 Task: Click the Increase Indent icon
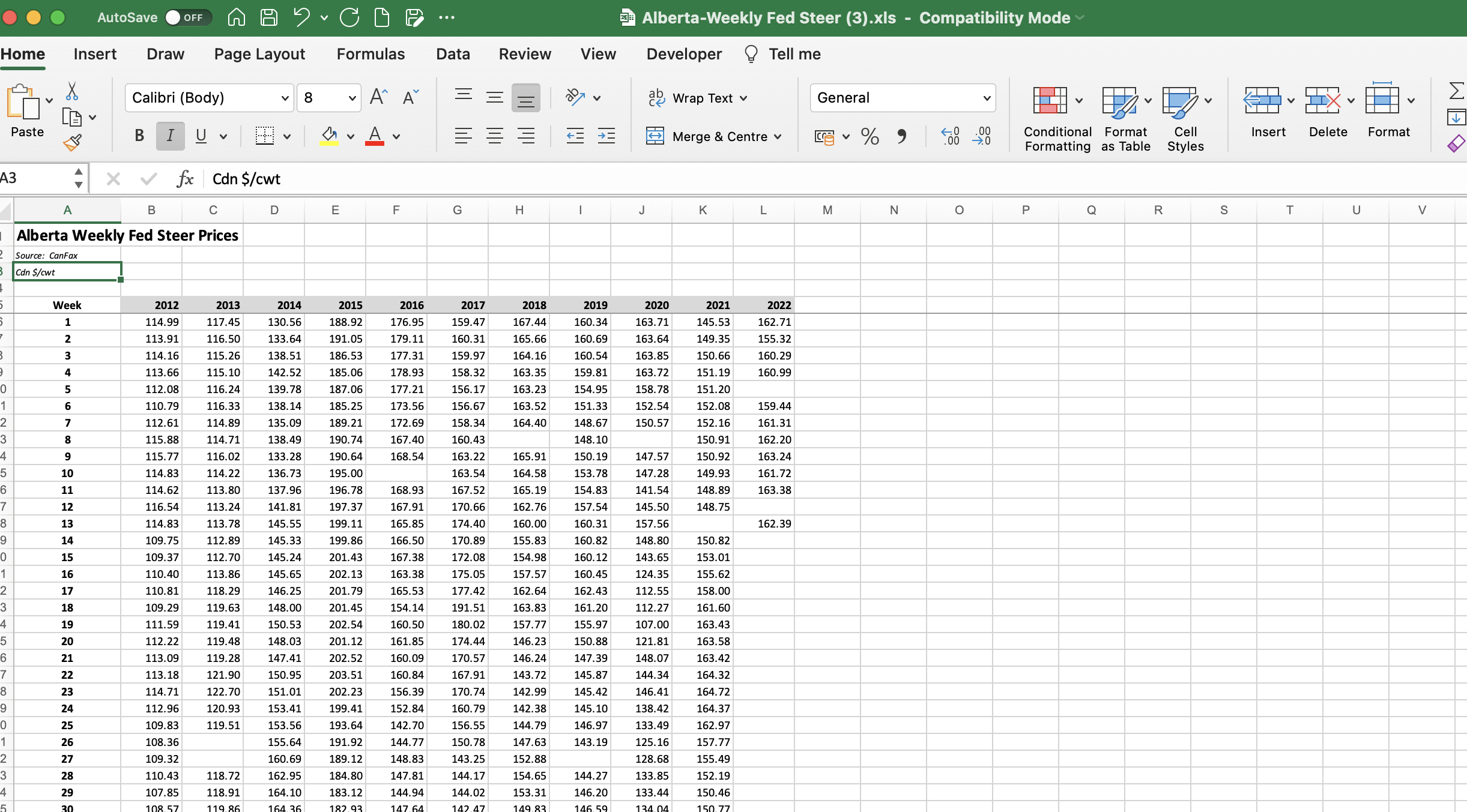tap(606, 136)
